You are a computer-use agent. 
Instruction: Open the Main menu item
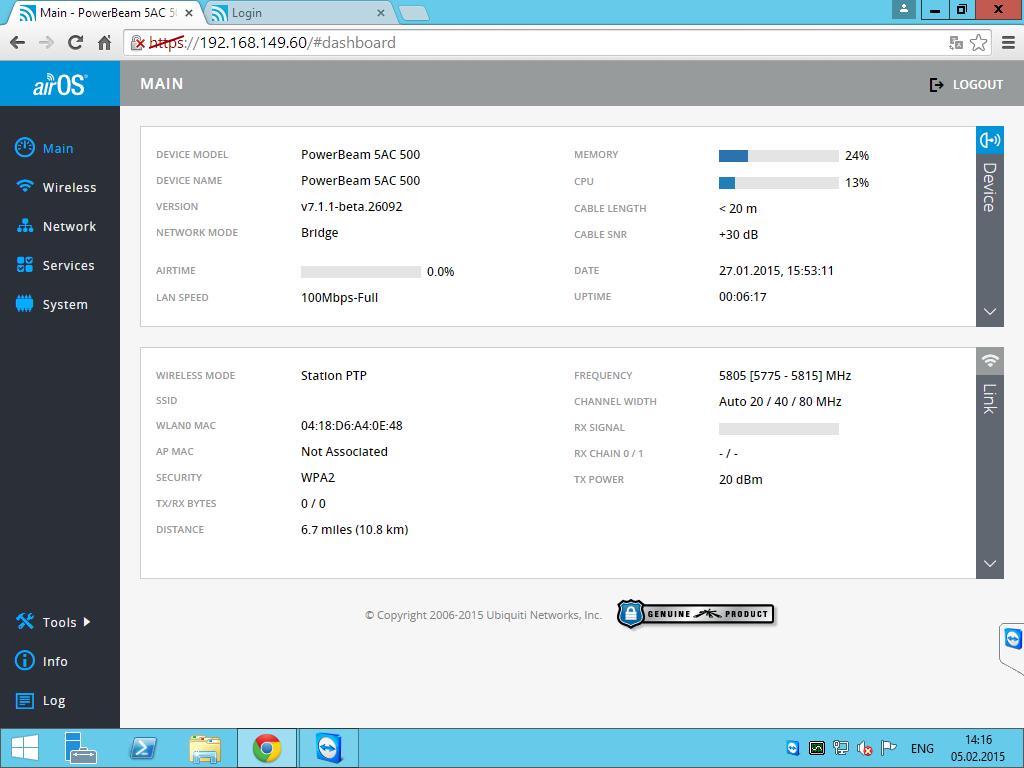(58, 148)
